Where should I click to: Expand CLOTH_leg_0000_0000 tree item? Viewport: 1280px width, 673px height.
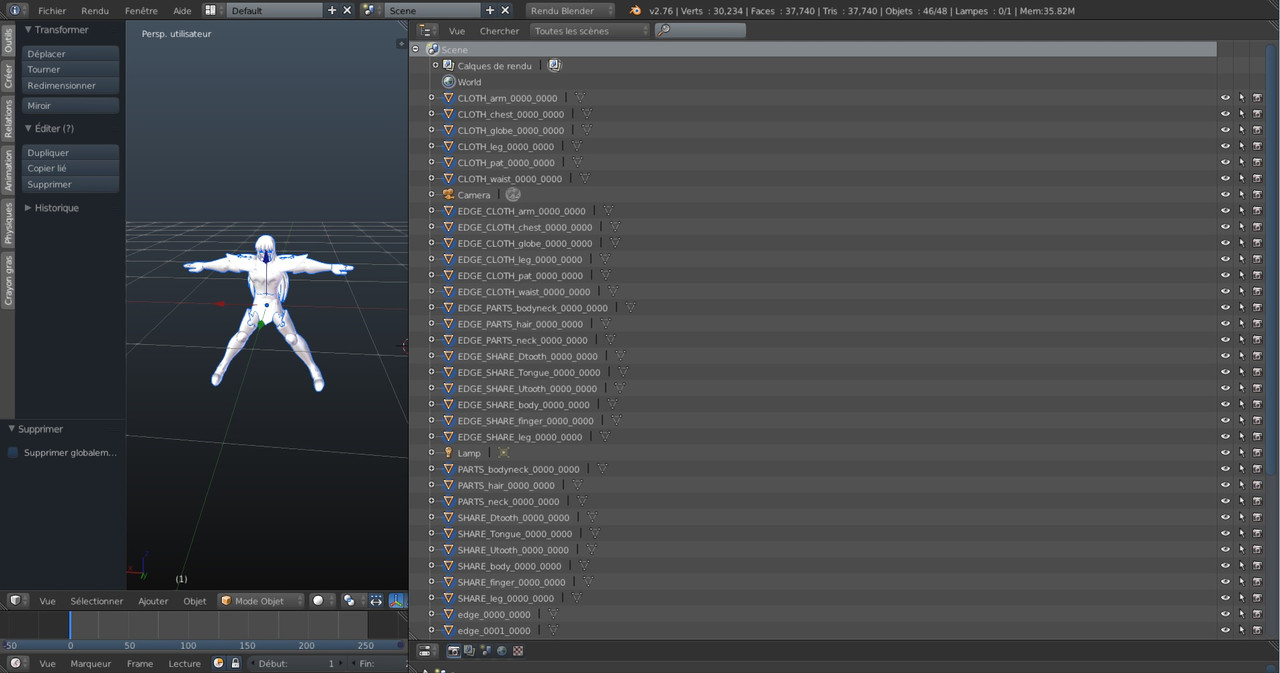(432, 146)
